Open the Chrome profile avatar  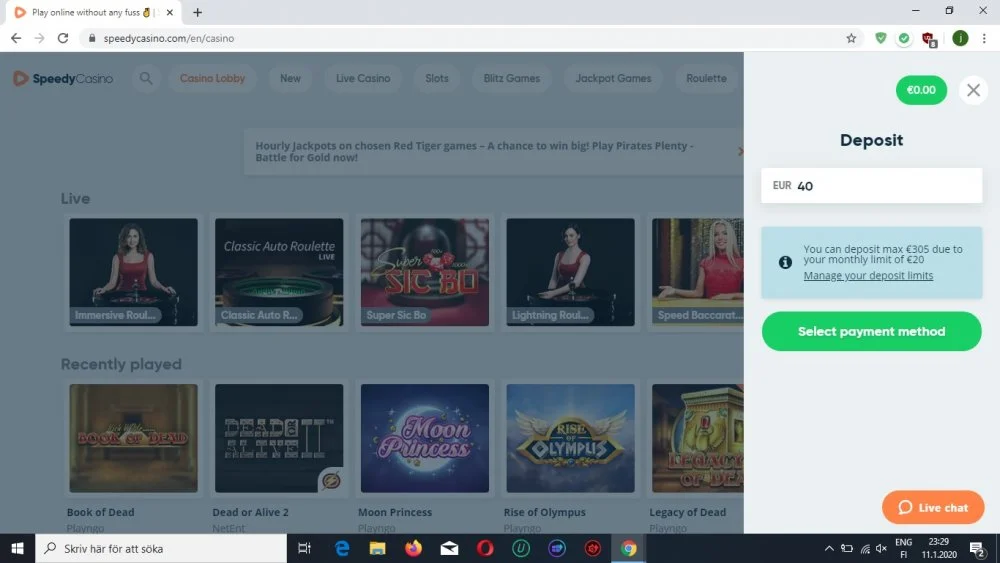(x=960, y=38)
